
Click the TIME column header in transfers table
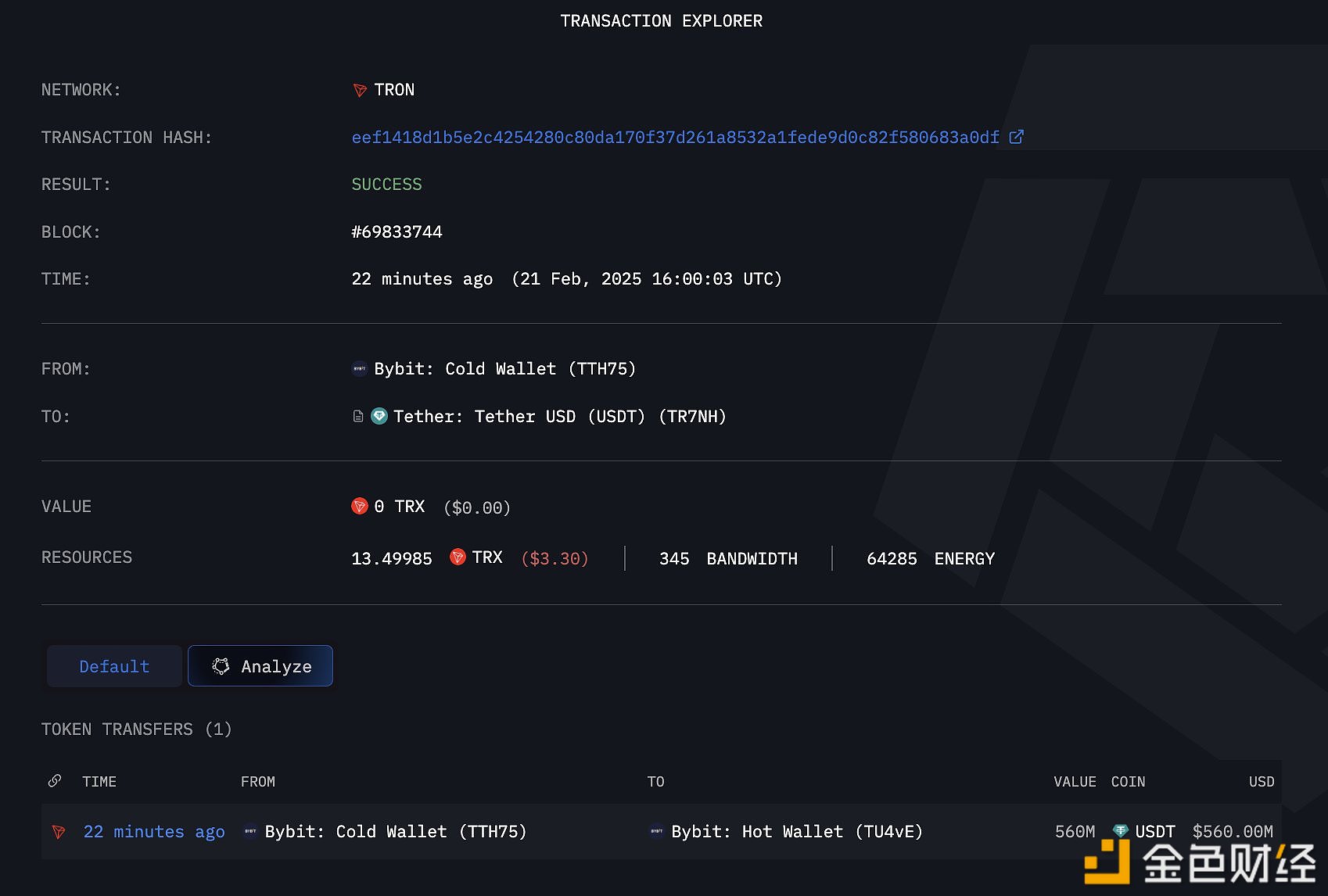coord(99,781)
